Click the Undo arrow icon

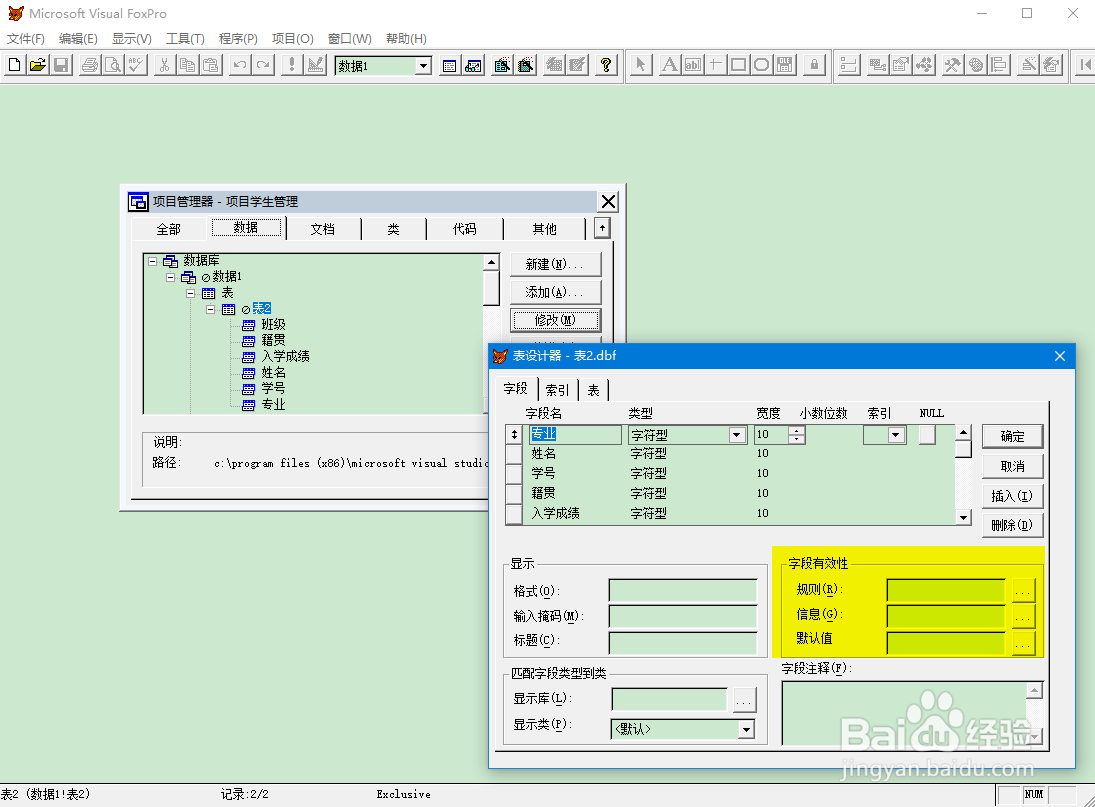click(x=240, y=66)
